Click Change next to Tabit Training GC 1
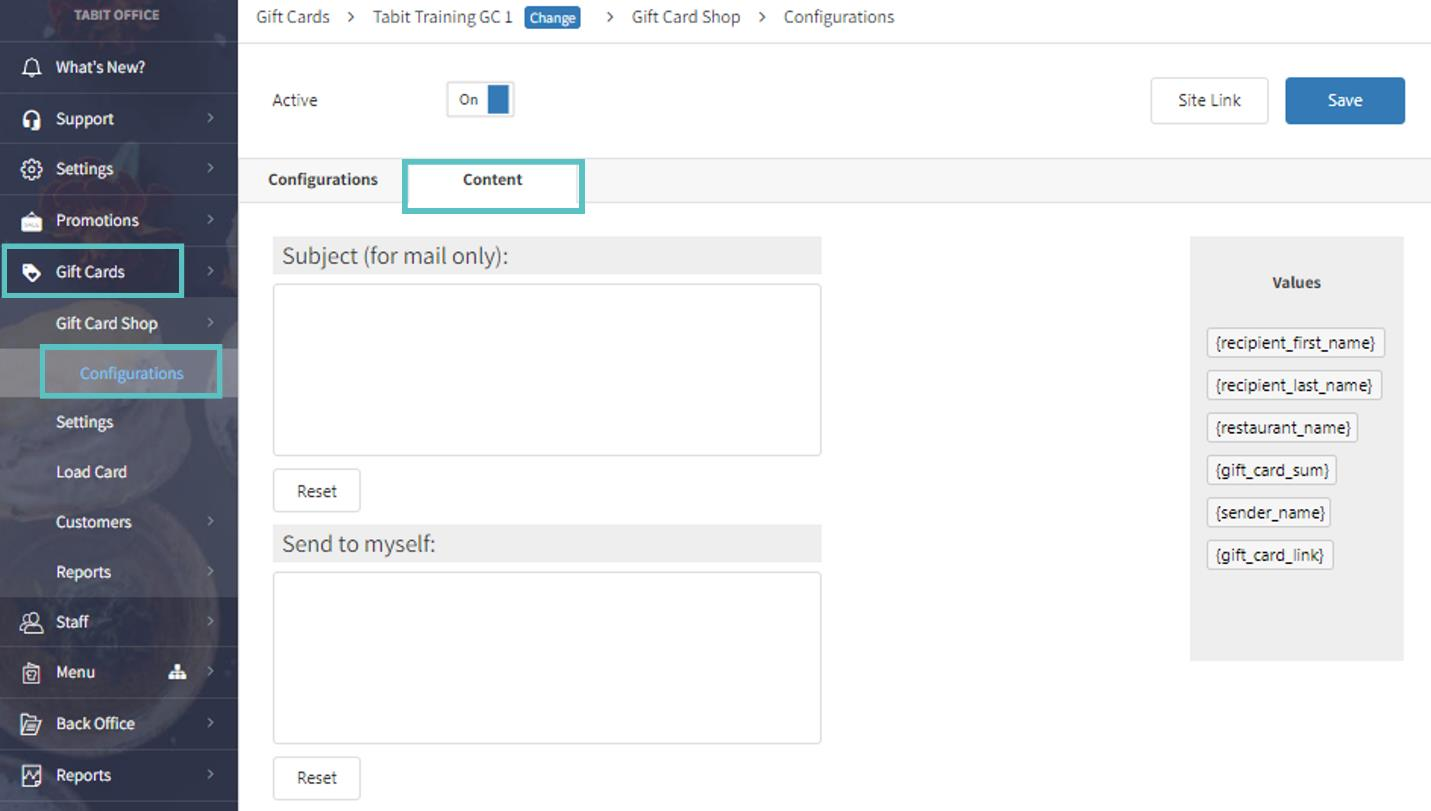 tap(552, 18)
